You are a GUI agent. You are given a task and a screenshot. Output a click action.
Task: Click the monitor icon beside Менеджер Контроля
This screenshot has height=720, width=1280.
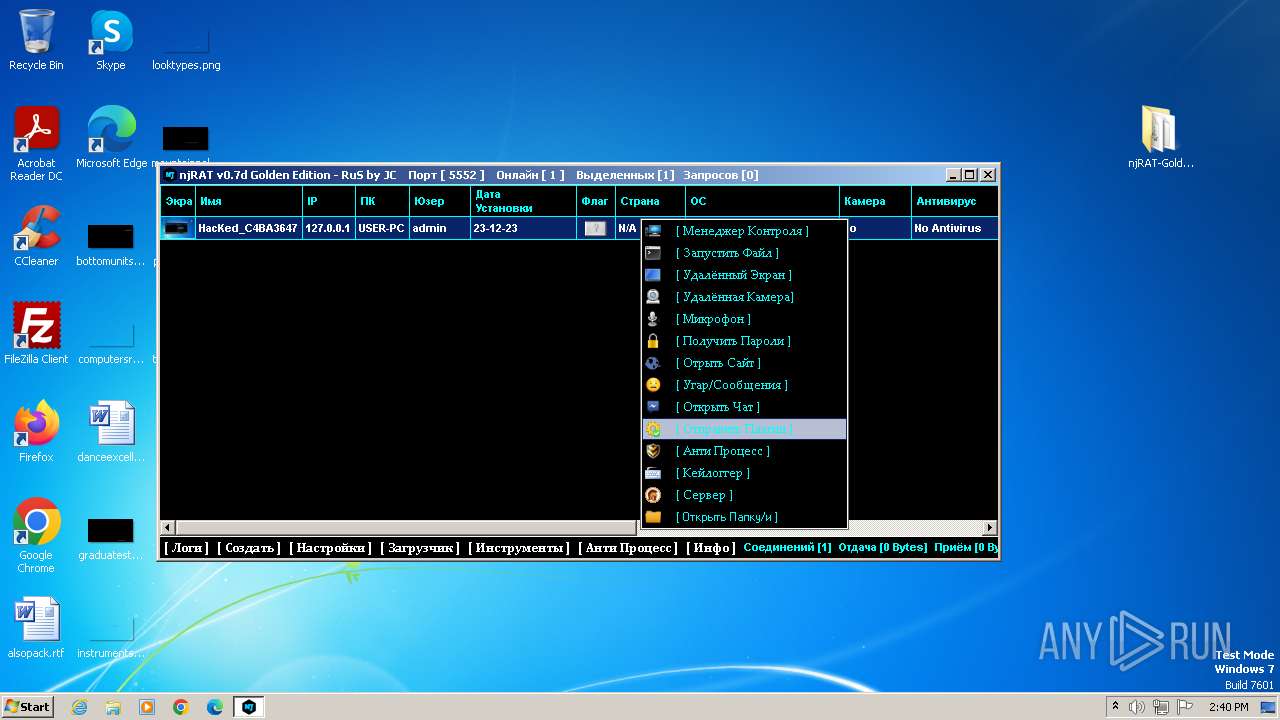tap(653, 231)
